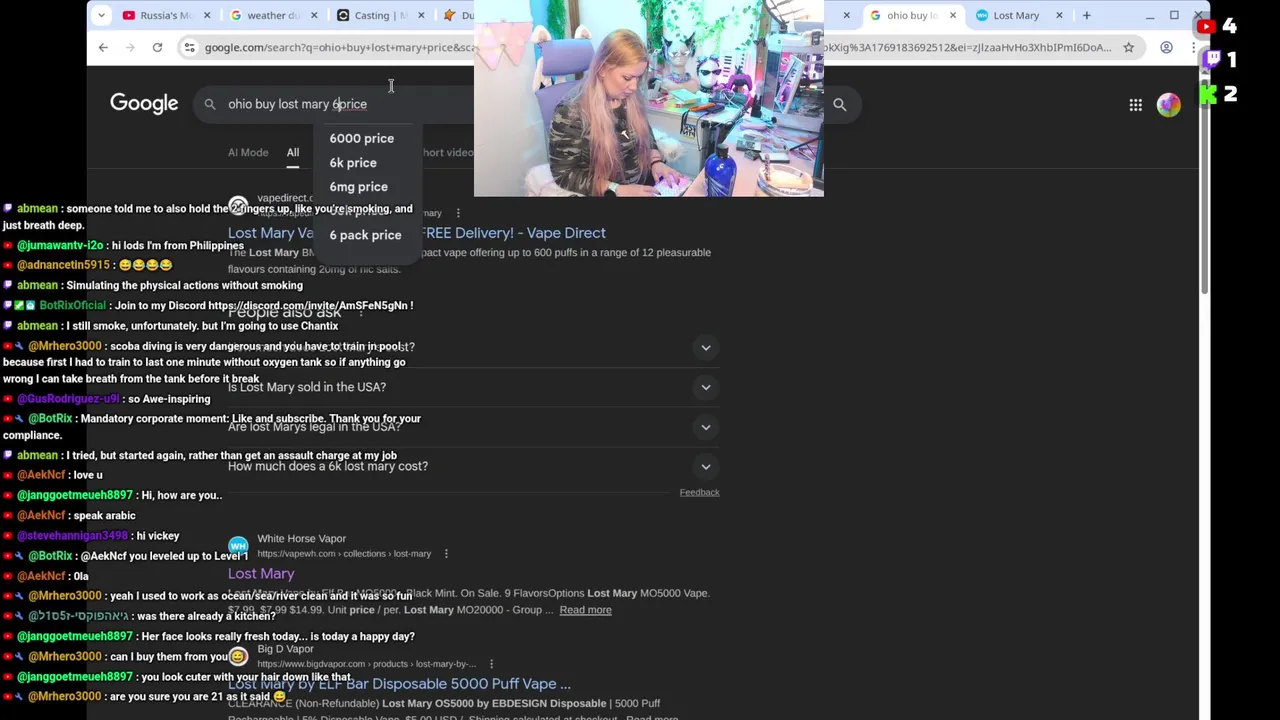Image resolution: width=1280 pixels, height=720 pixels.
Task: Click the Feedback link
Action: (699, 492)
